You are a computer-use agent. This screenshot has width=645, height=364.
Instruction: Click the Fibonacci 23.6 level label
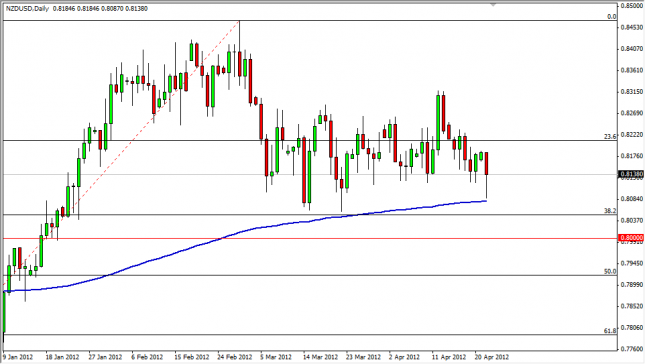pos(610,137)
